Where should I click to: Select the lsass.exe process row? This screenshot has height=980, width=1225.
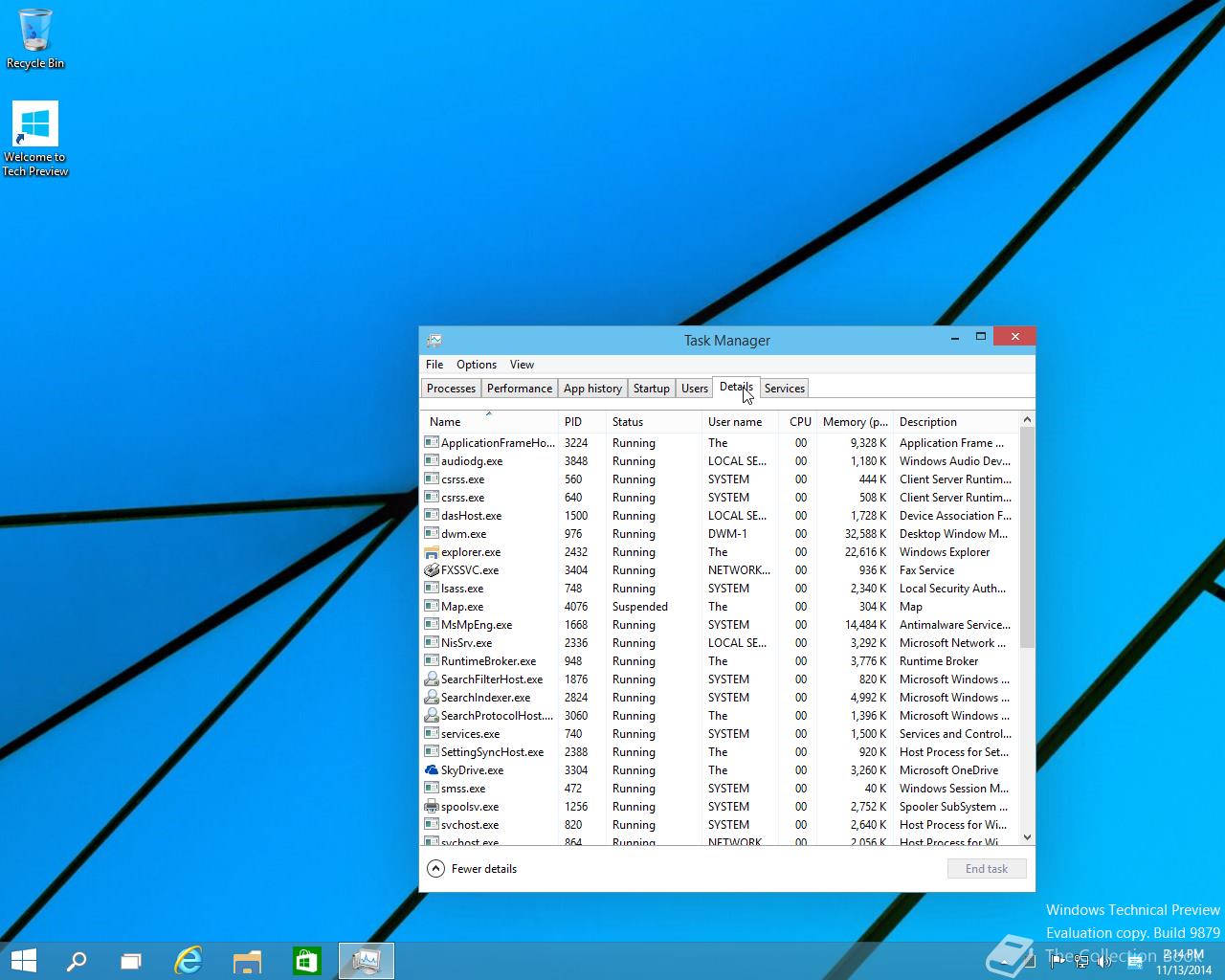721,589
